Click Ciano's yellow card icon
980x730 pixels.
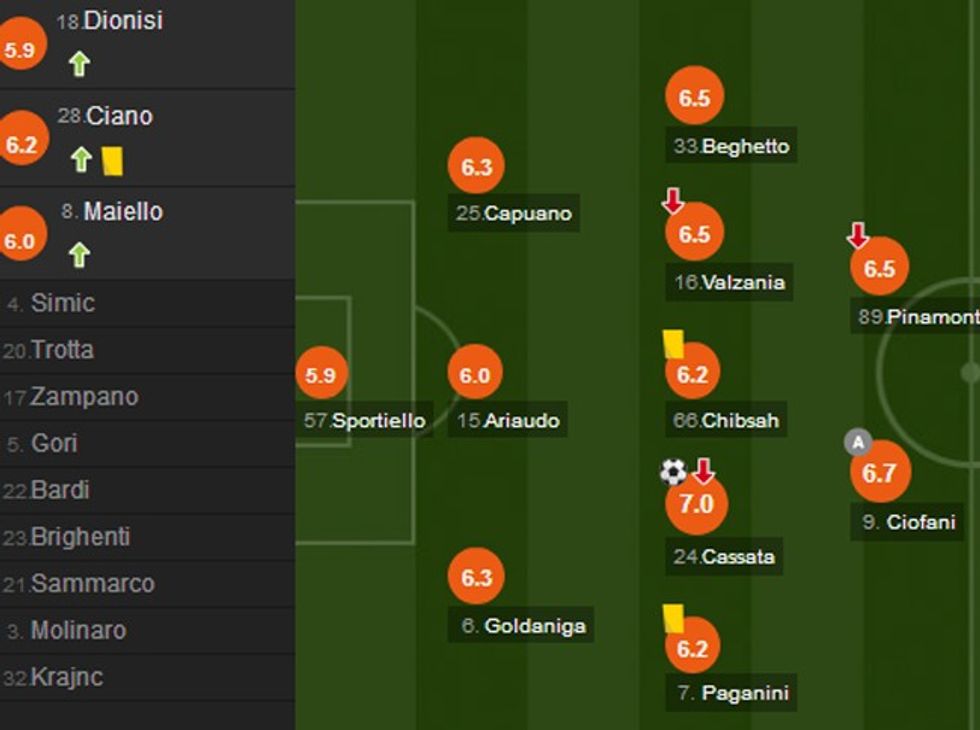click(x=112, y=160)
